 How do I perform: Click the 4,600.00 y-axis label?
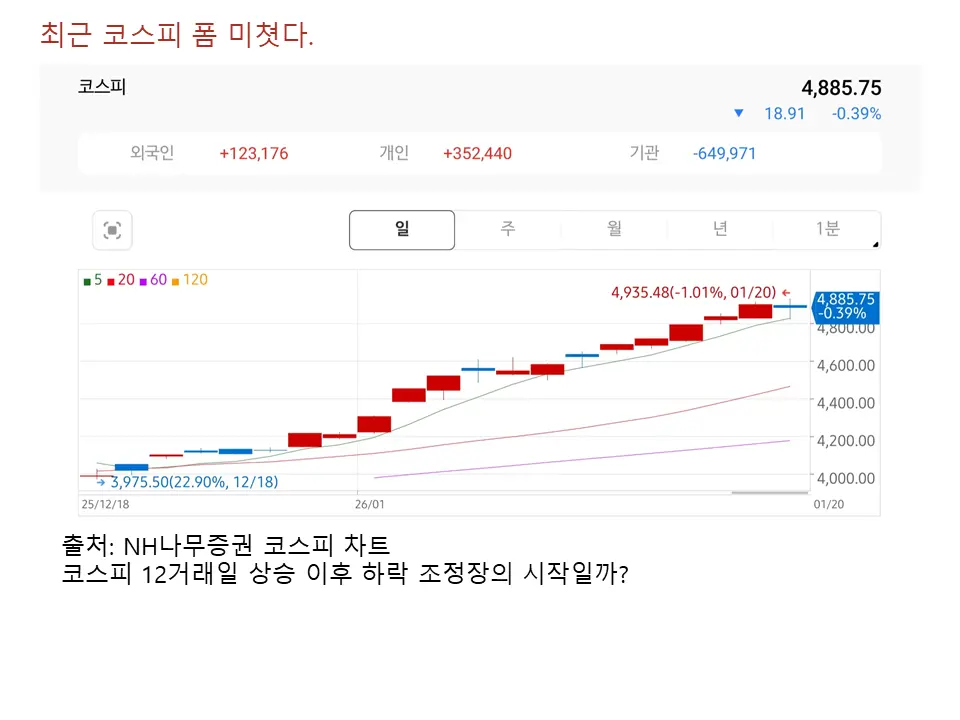846,366
